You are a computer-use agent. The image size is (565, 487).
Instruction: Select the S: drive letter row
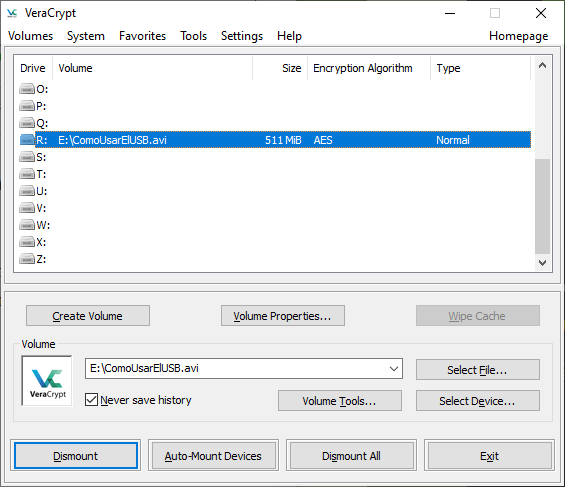[x=41, y=157]
